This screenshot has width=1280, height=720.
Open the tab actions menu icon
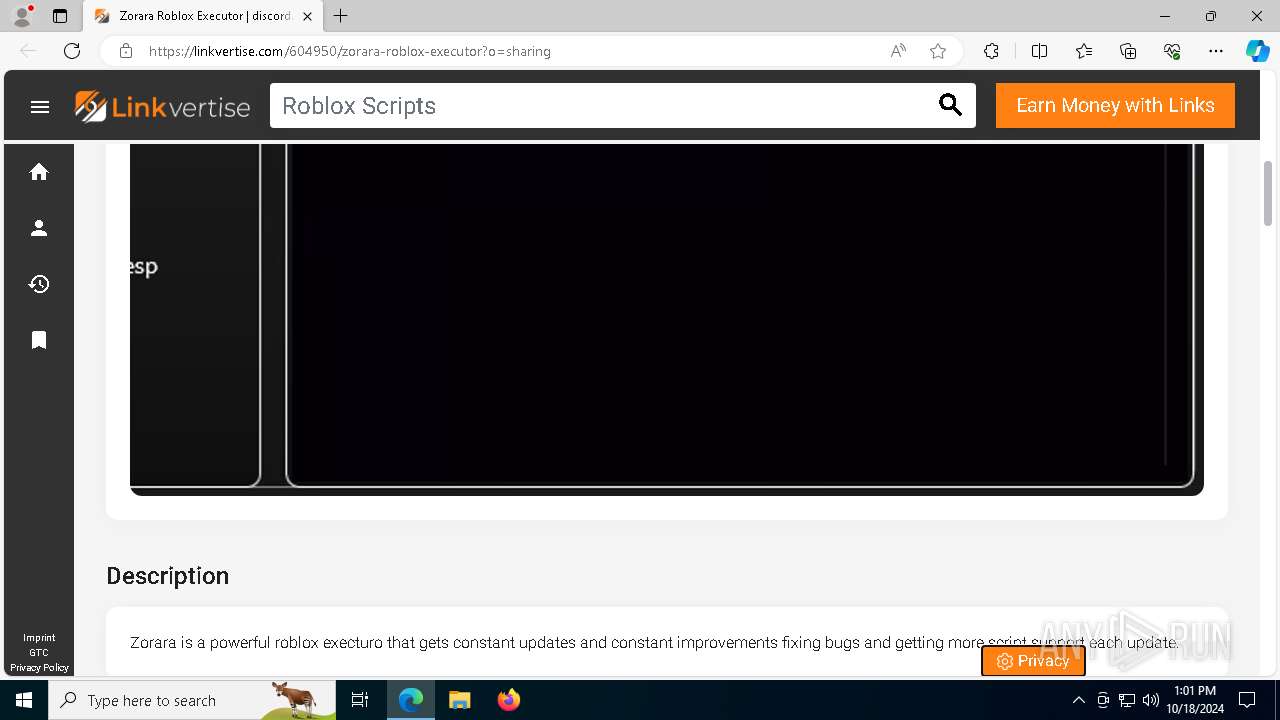pyautogui.click(x=60, y=16)
